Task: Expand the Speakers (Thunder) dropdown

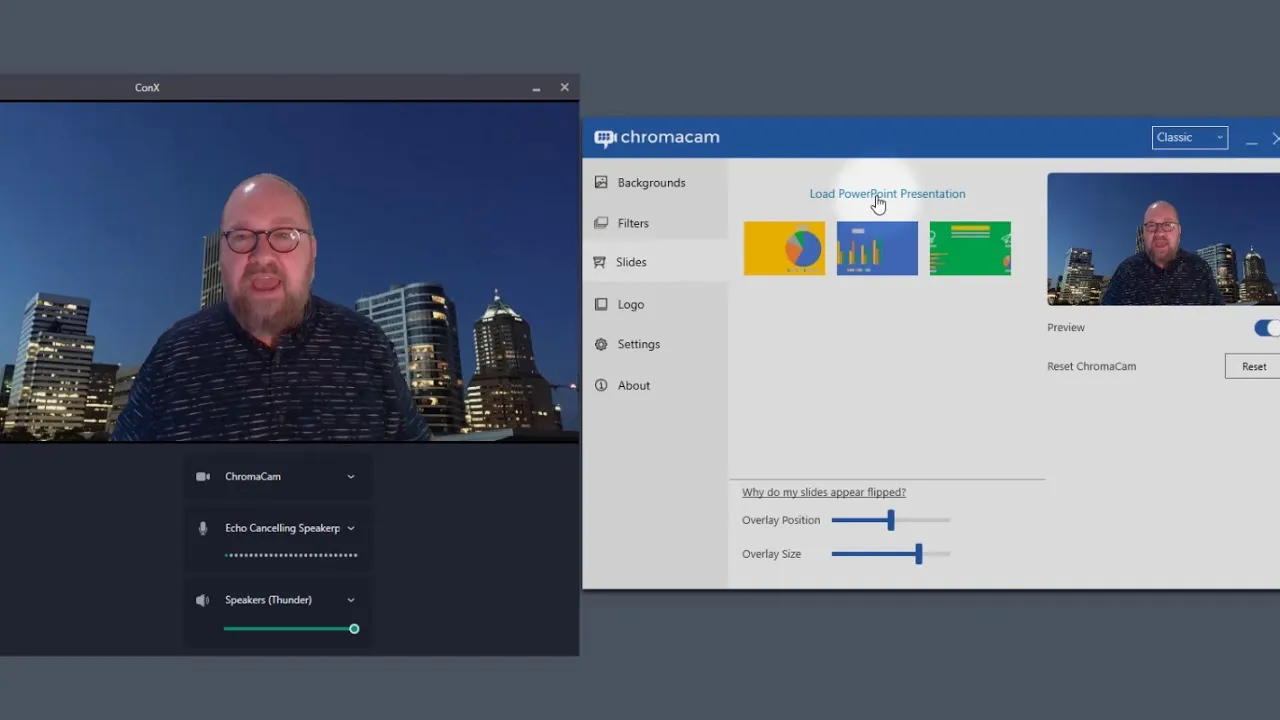Action: point(351,600)
